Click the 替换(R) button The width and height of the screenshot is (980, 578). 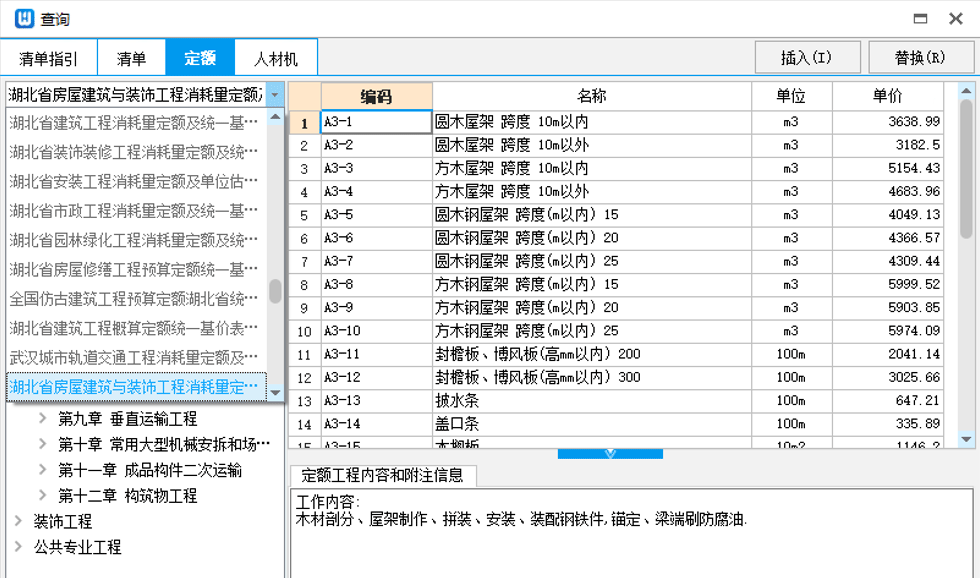[920, 57]
